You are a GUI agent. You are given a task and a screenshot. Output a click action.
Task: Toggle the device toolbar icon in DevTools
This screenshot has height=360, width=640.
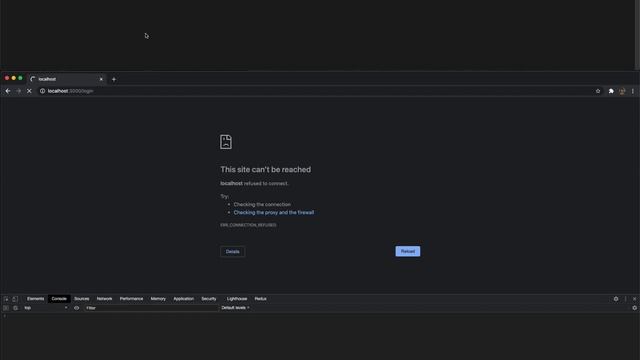[15, 299]
